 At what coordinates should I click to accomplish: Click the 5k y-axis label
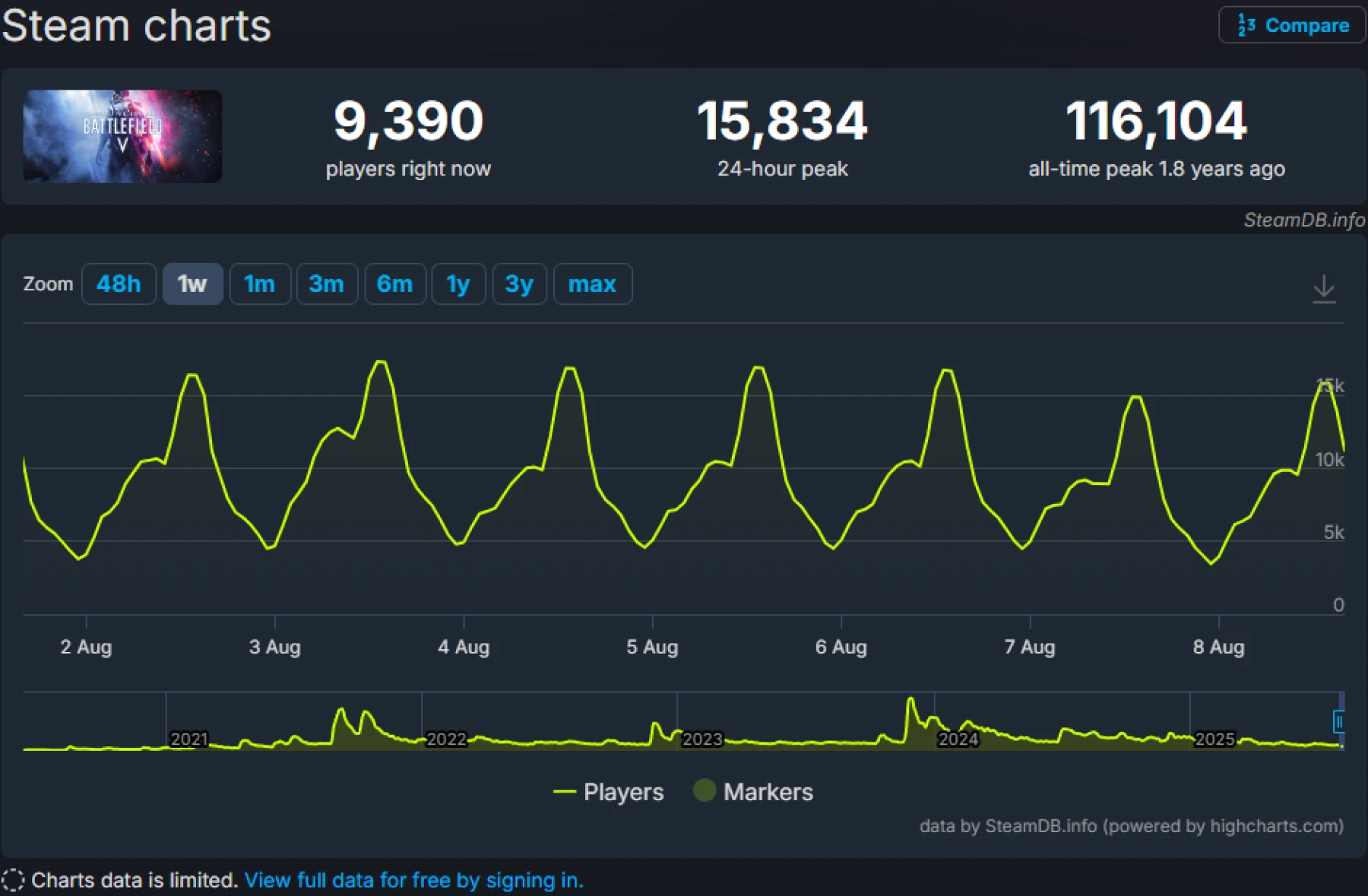tap(1334, 532)
